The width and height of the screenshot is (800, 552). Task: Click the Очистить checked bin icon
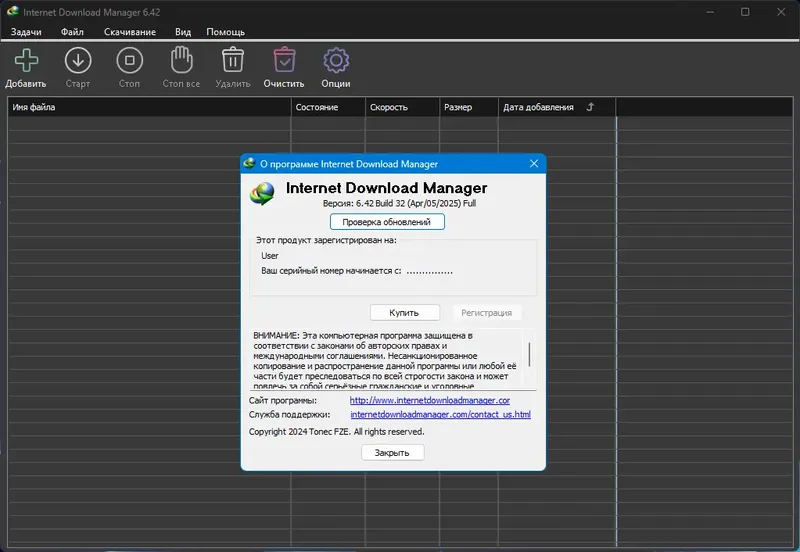(284, 61)
